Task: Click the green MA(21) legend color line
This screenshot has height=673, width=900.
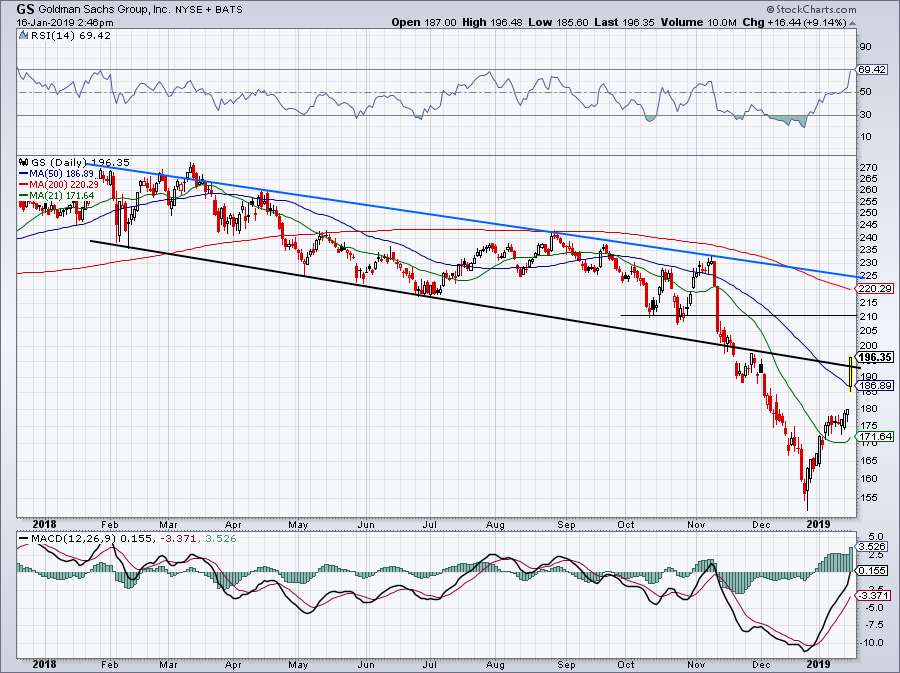Action: 24,196
